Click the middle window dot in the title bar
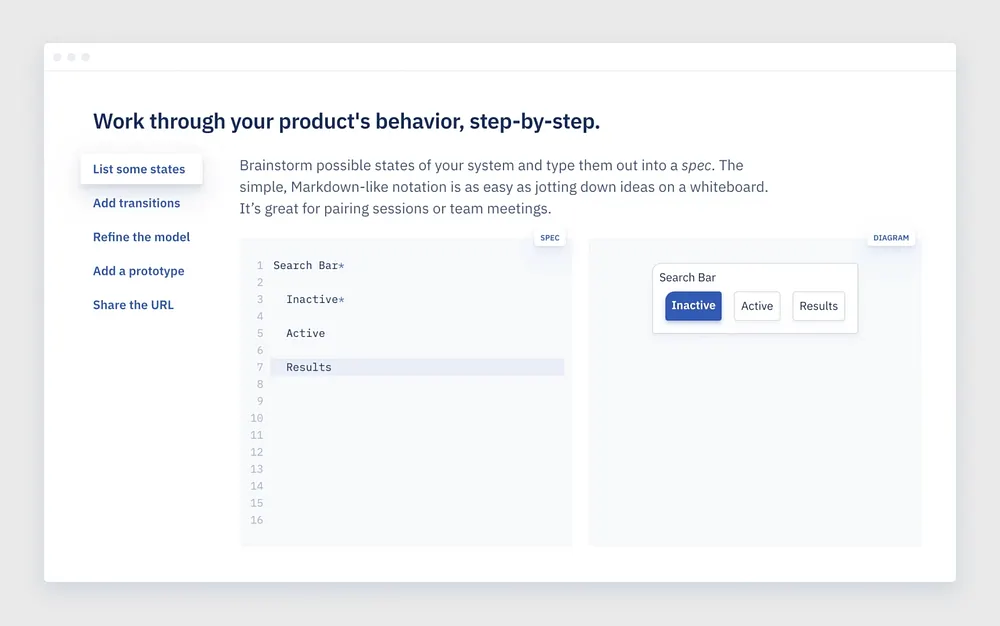 [x=72, y=57]
